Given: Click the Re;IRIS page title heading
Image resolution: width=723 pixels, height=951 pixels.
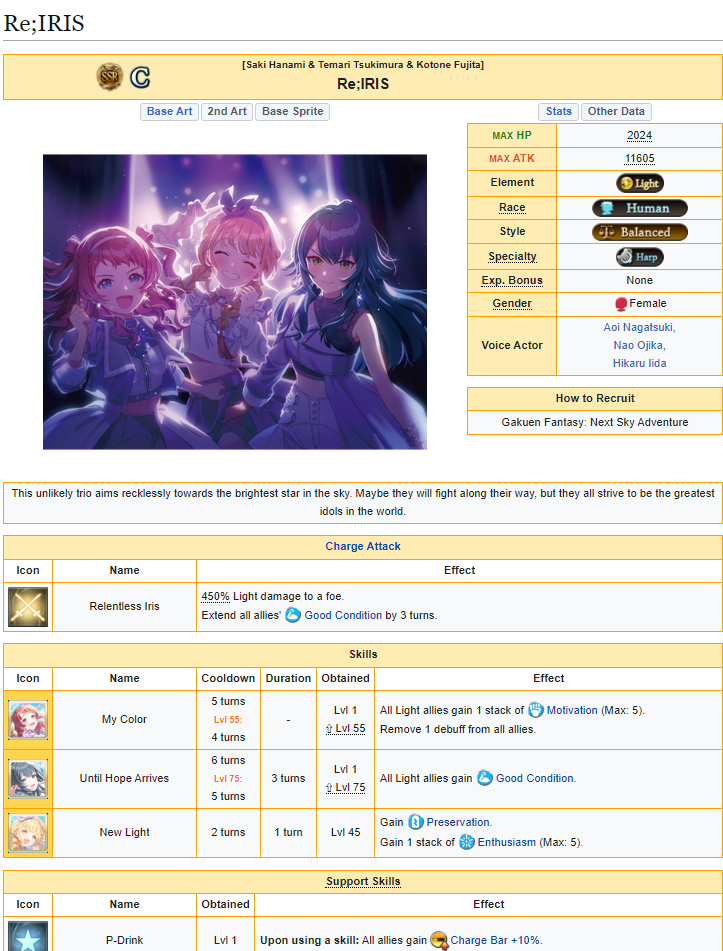Looking at the screenshot, I should pos(44,23).
